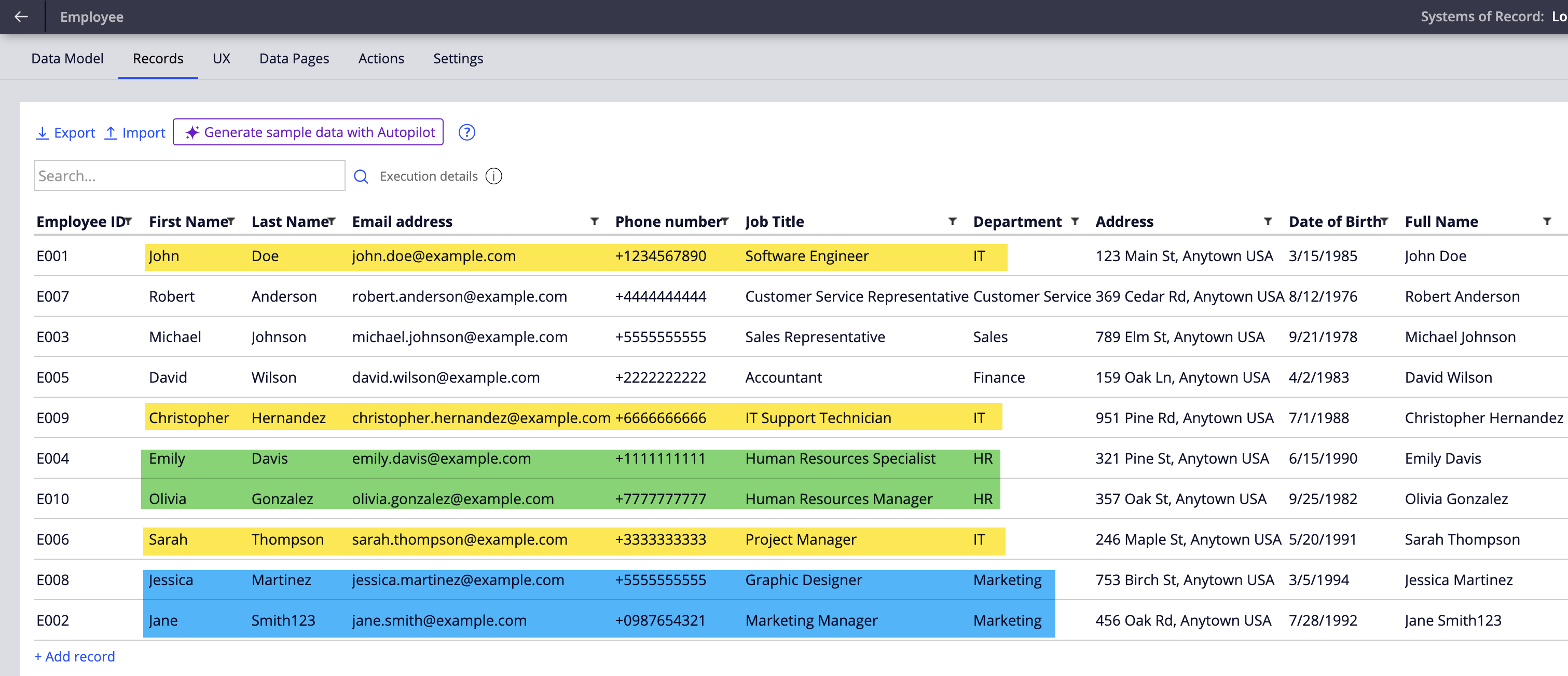Switch to the Data Pages tab
Screen dimensions: 1568x676
point(294,59)
